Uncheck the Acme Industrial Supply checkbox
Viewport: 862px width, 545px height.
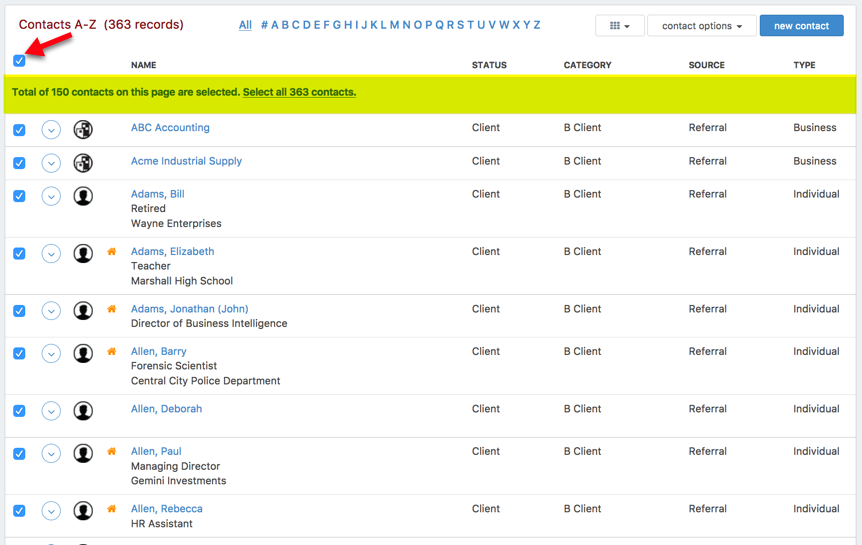tap(19, 163)
